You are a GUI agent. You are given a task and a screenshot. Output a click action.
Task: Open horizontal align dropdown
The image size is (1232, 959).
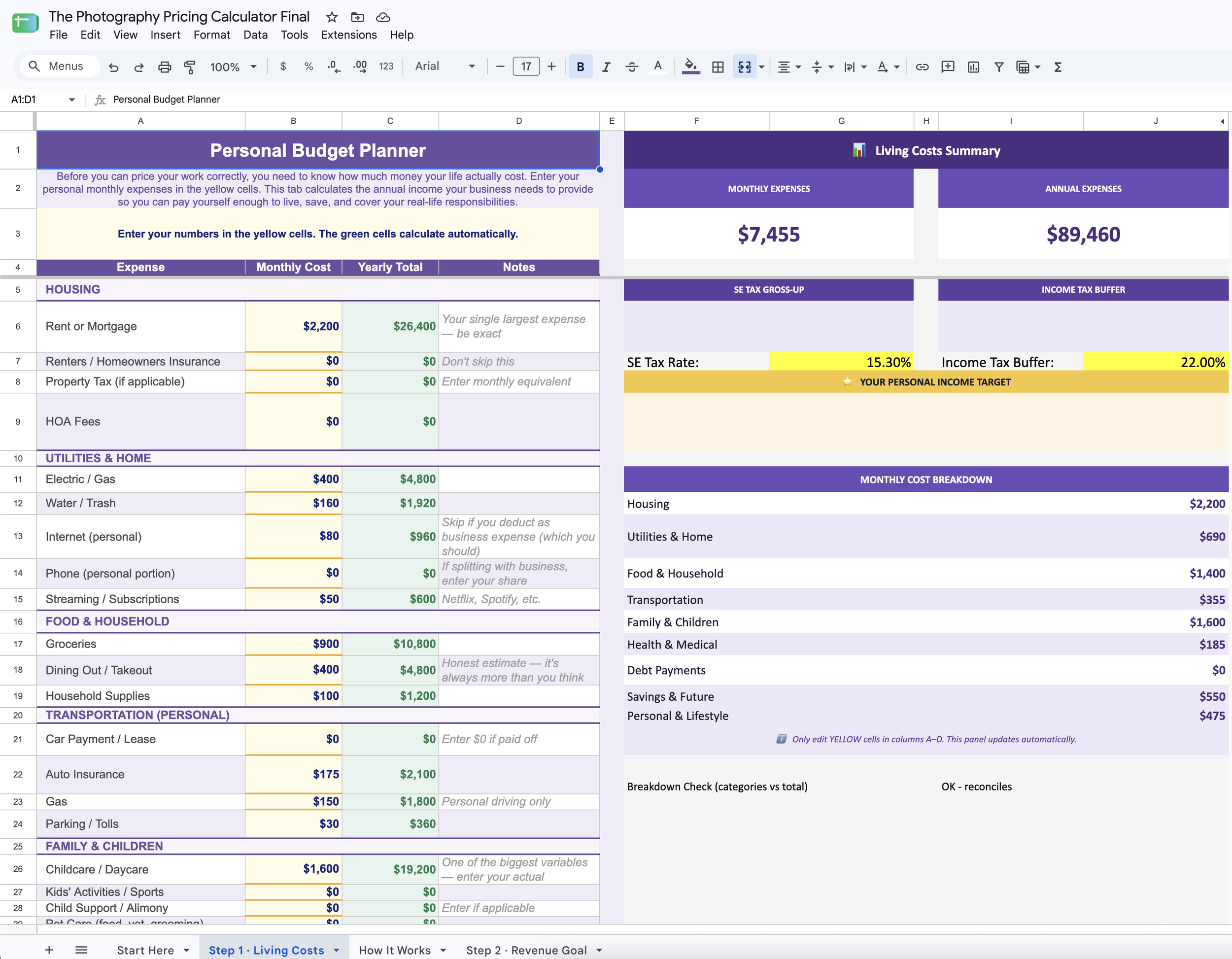pyautogui.click(x=789, y=67)
